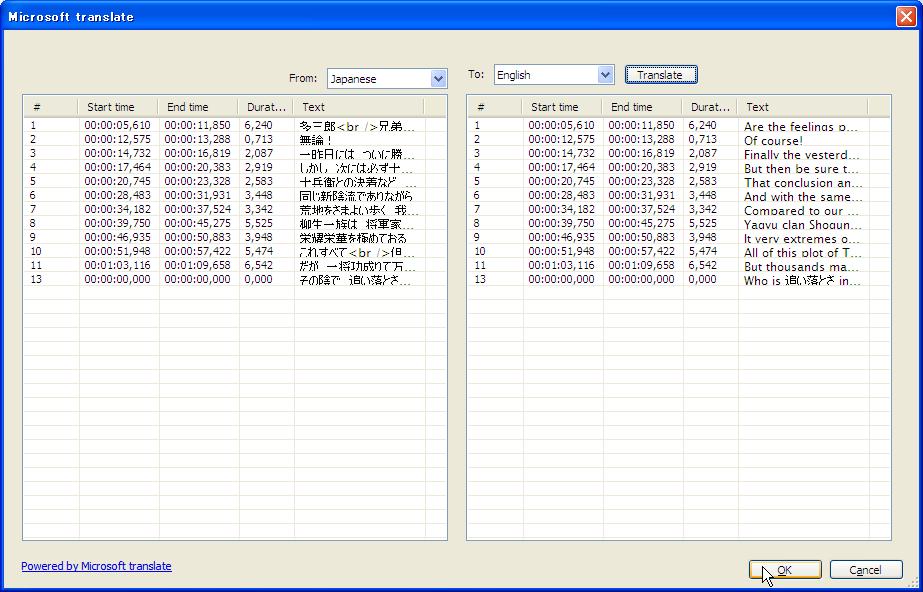Viewport: 923px width, 592px height.
Task: Select translated row 'That conclusion an...'
Action: (x=803, y=182)
